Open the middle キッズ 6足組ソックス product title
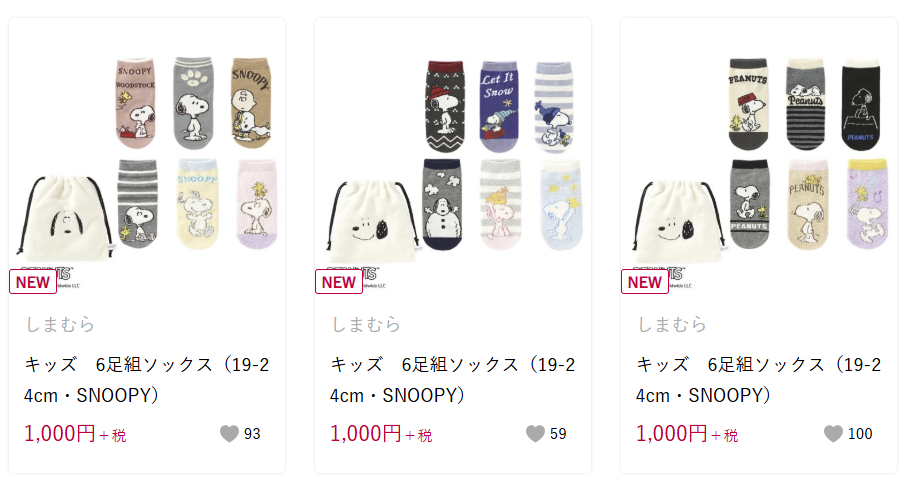 [453, 380]
